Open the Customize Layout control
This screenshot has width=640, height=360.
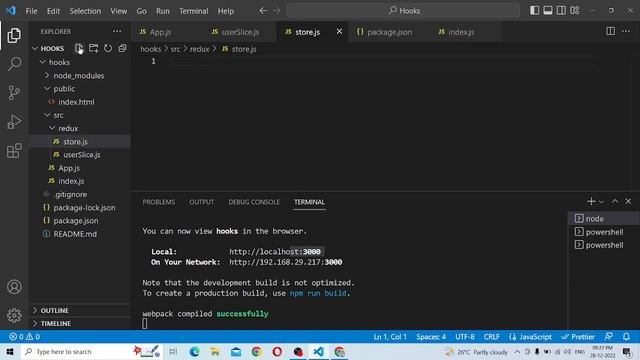click(575, 11)
